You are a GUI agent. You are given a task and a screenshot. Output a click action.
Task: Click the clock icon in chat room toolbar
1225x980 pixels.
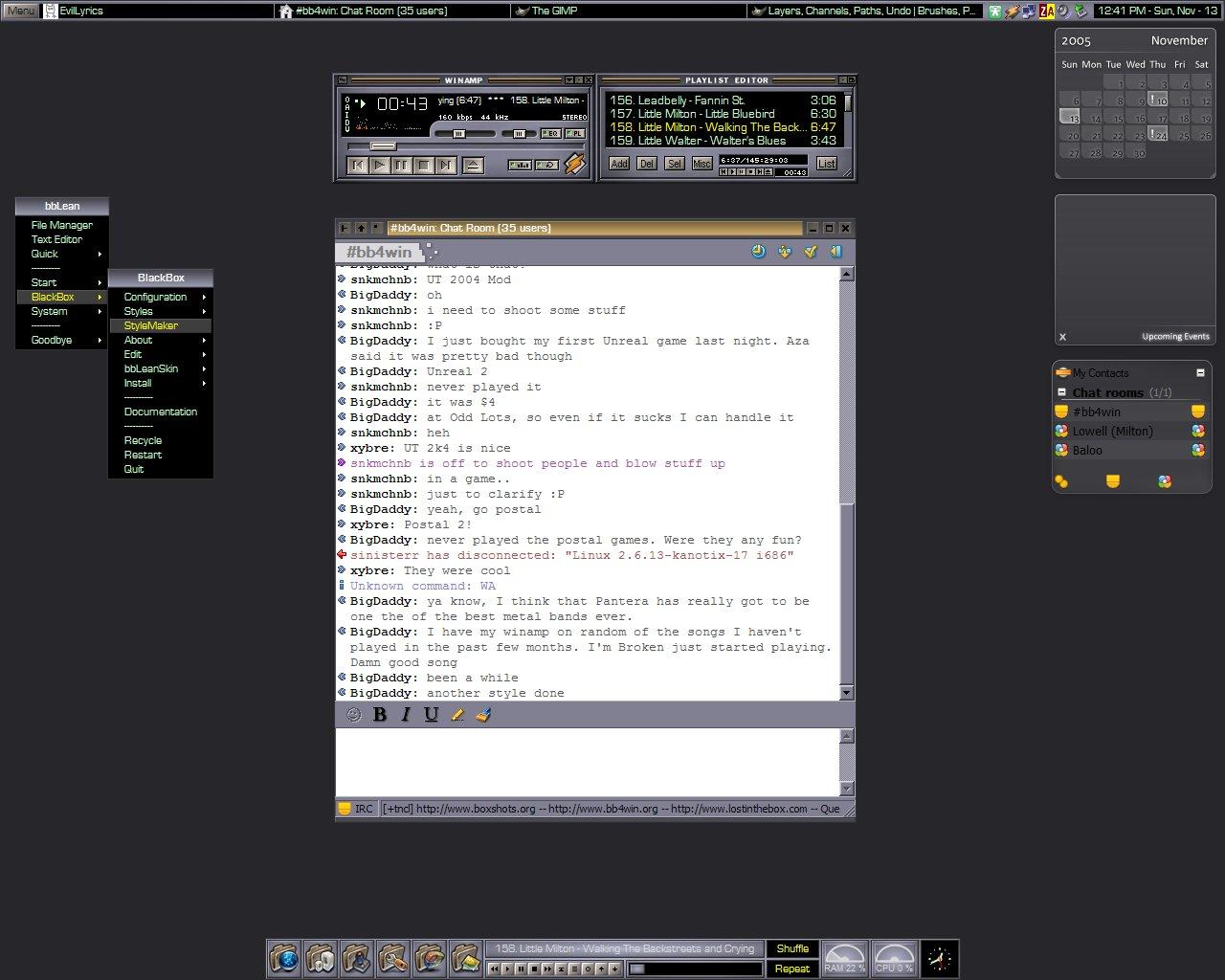[x=759, y=252]
